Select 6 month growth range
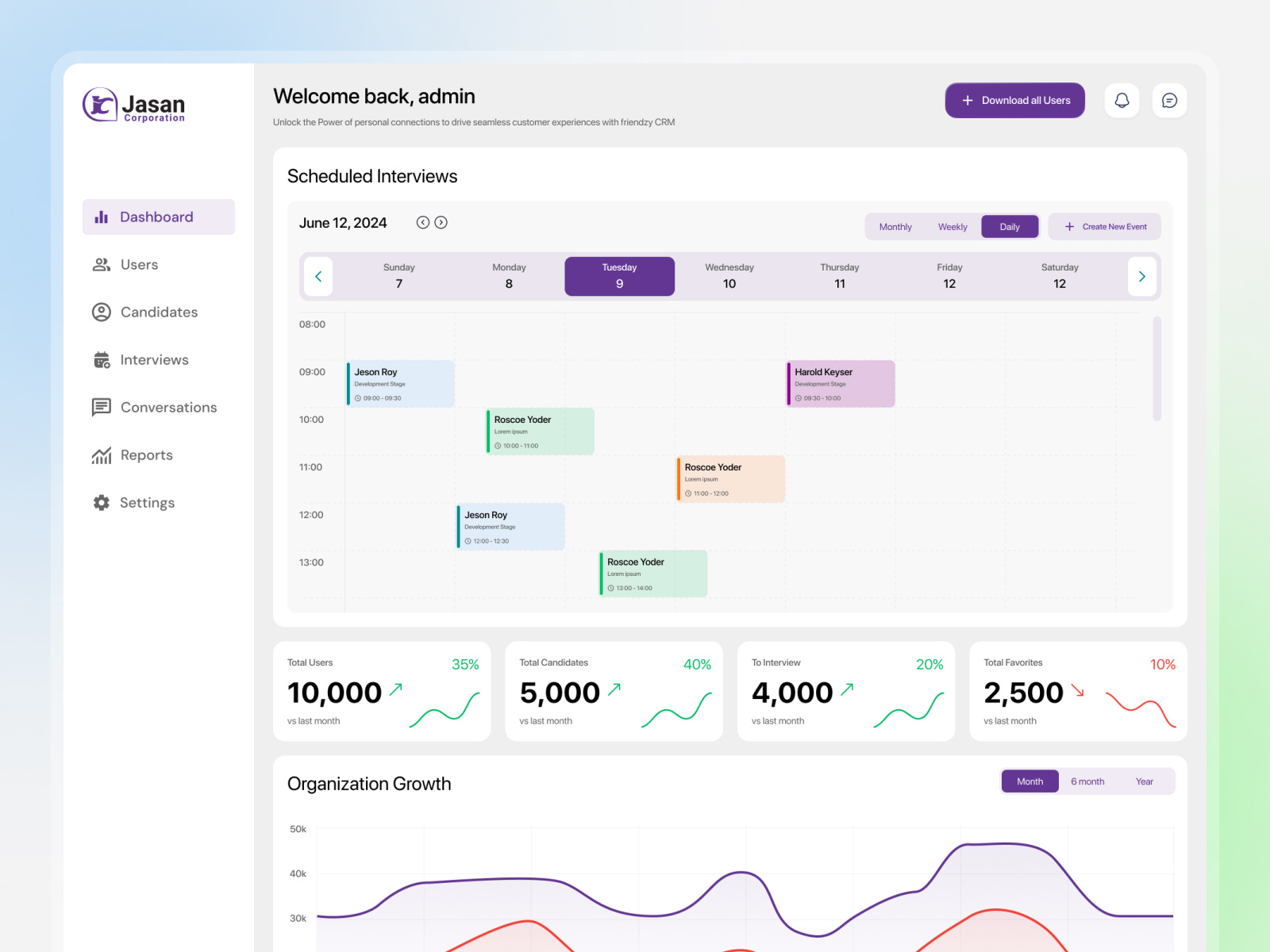1270x952 pixels. [1087, 781]
